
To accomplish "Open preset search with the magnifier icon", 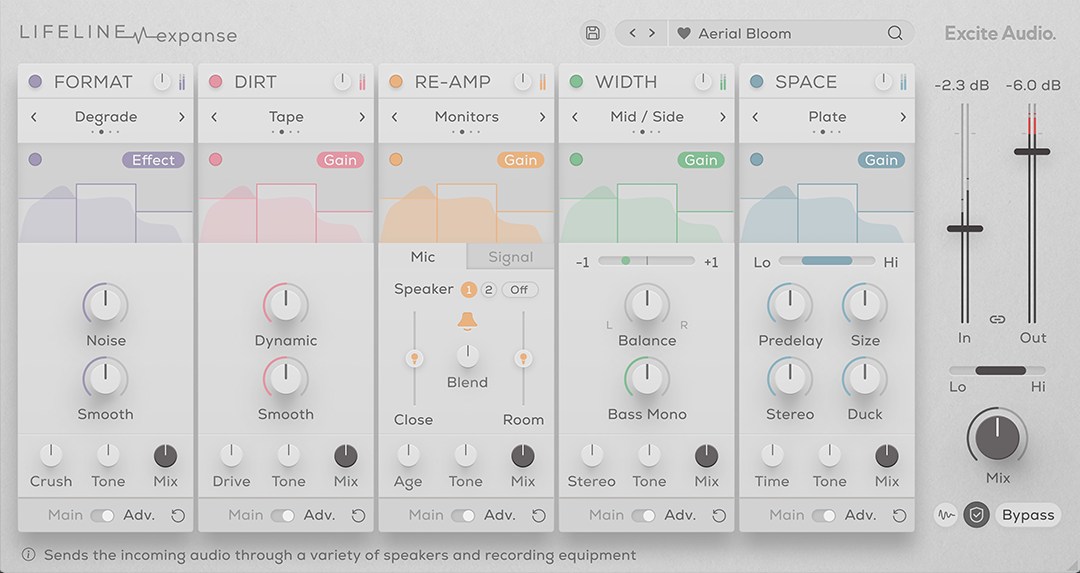I will point(895,33).
